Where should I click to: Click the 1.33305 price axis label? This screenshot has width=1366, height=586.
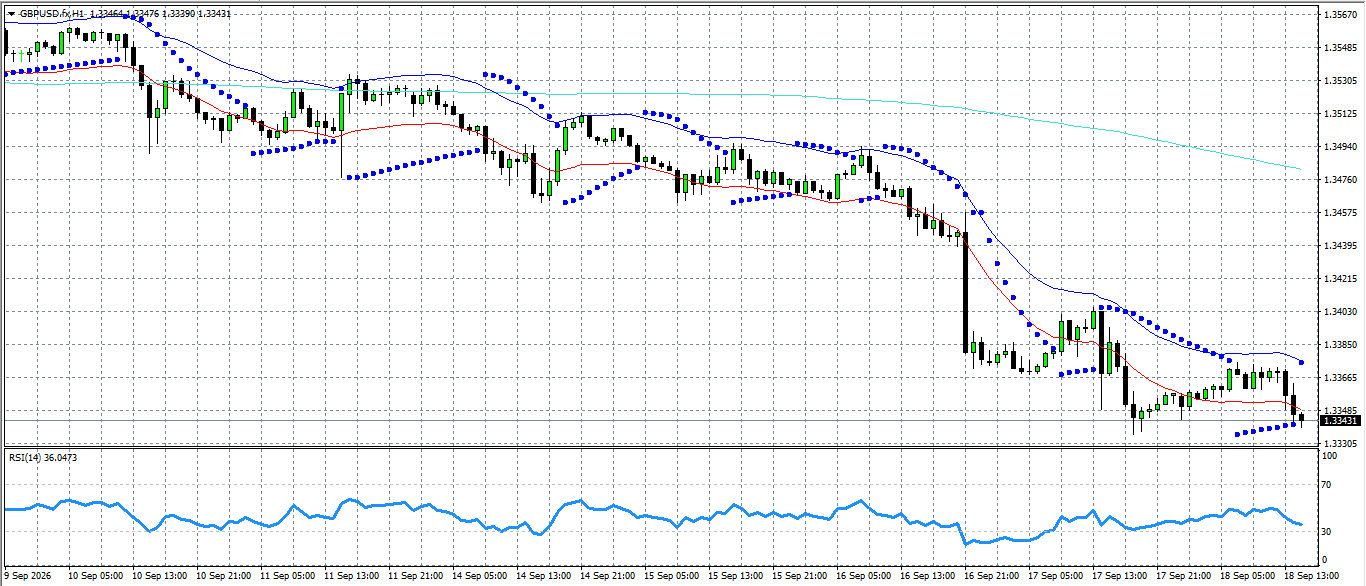[1338, 443]
